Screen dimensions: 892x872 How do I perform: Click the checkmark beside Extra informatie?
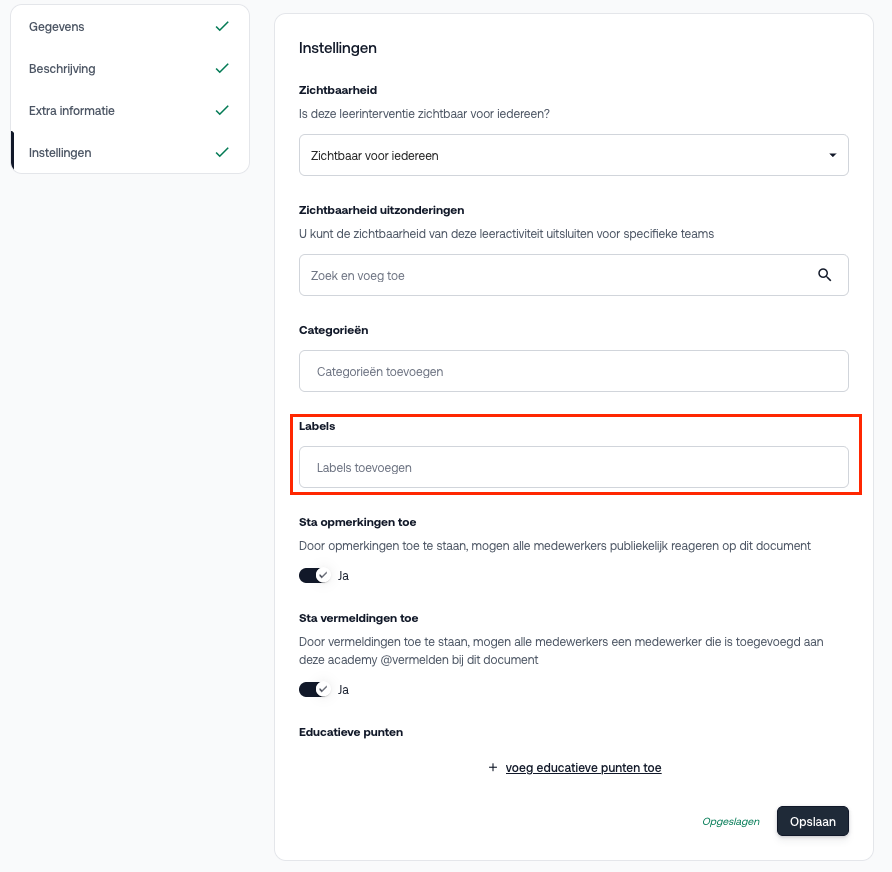click(x=222, y=111)
